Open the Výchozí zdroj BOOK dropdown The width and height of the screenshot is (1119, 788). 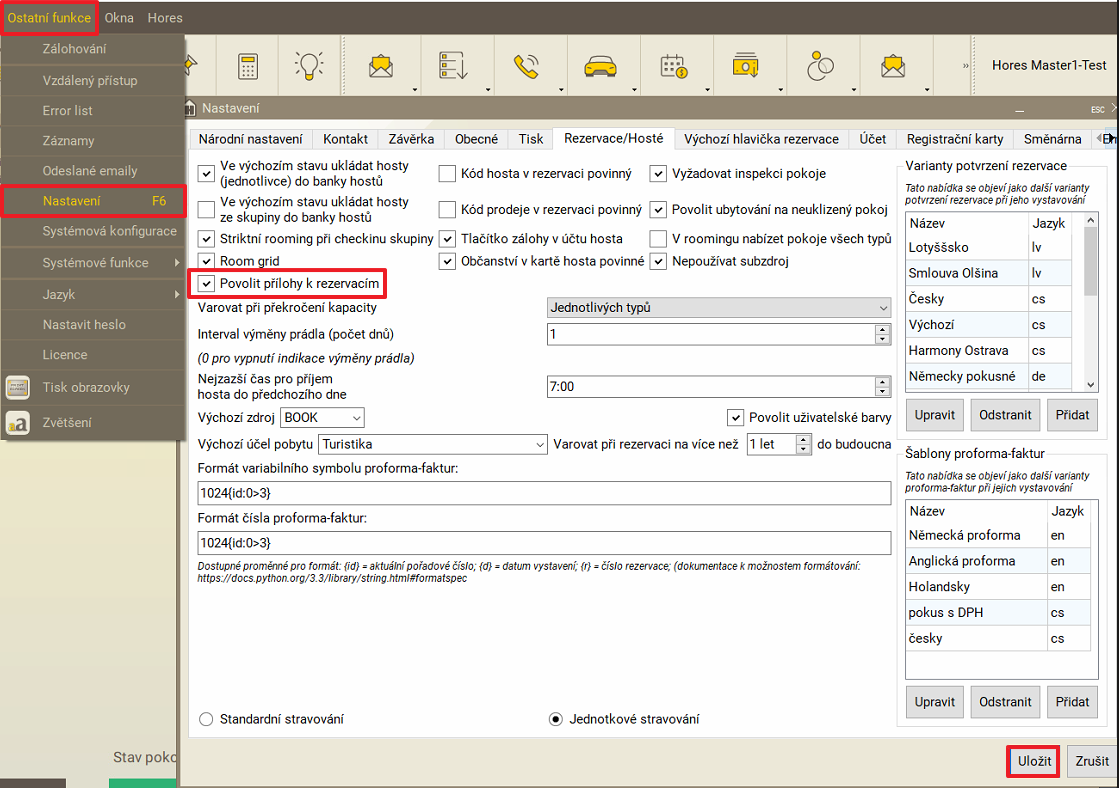(x=323, y=417)
